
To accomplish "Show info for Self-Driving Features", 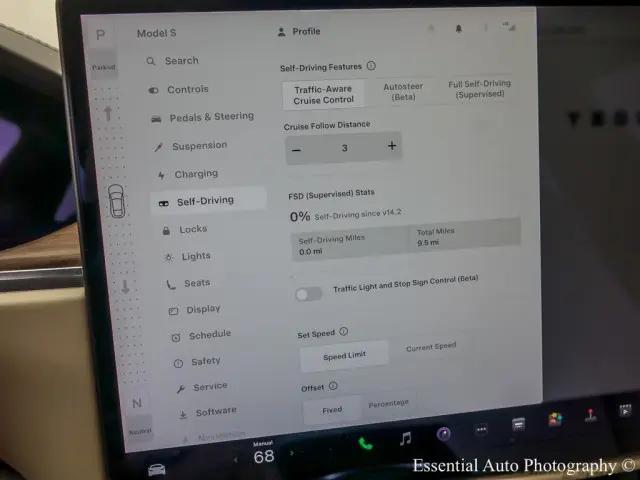I will (371, 65).
